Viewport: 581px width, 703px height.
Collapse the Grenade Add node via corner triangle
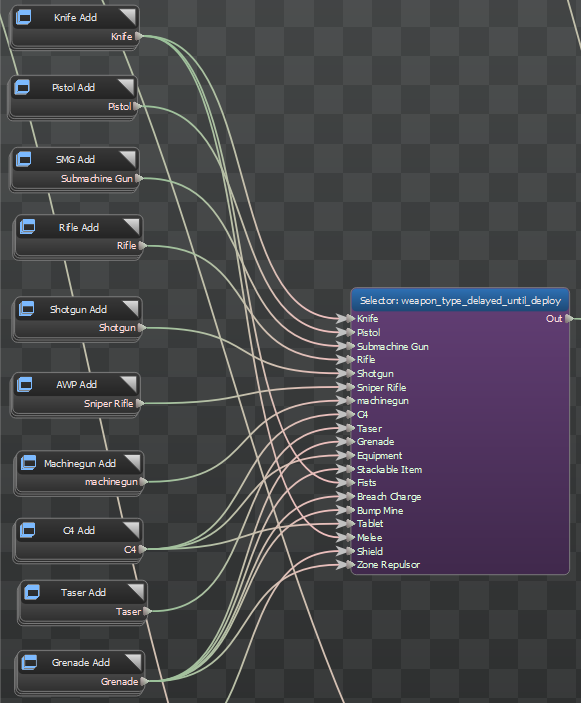click(x=133, y=661)
